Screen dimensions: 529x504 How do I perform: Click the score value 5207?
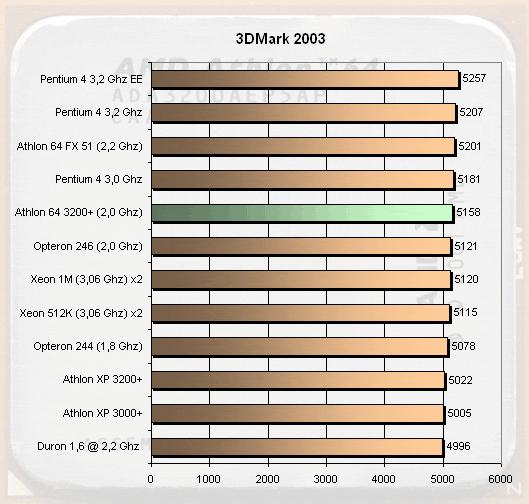[471, 112]
